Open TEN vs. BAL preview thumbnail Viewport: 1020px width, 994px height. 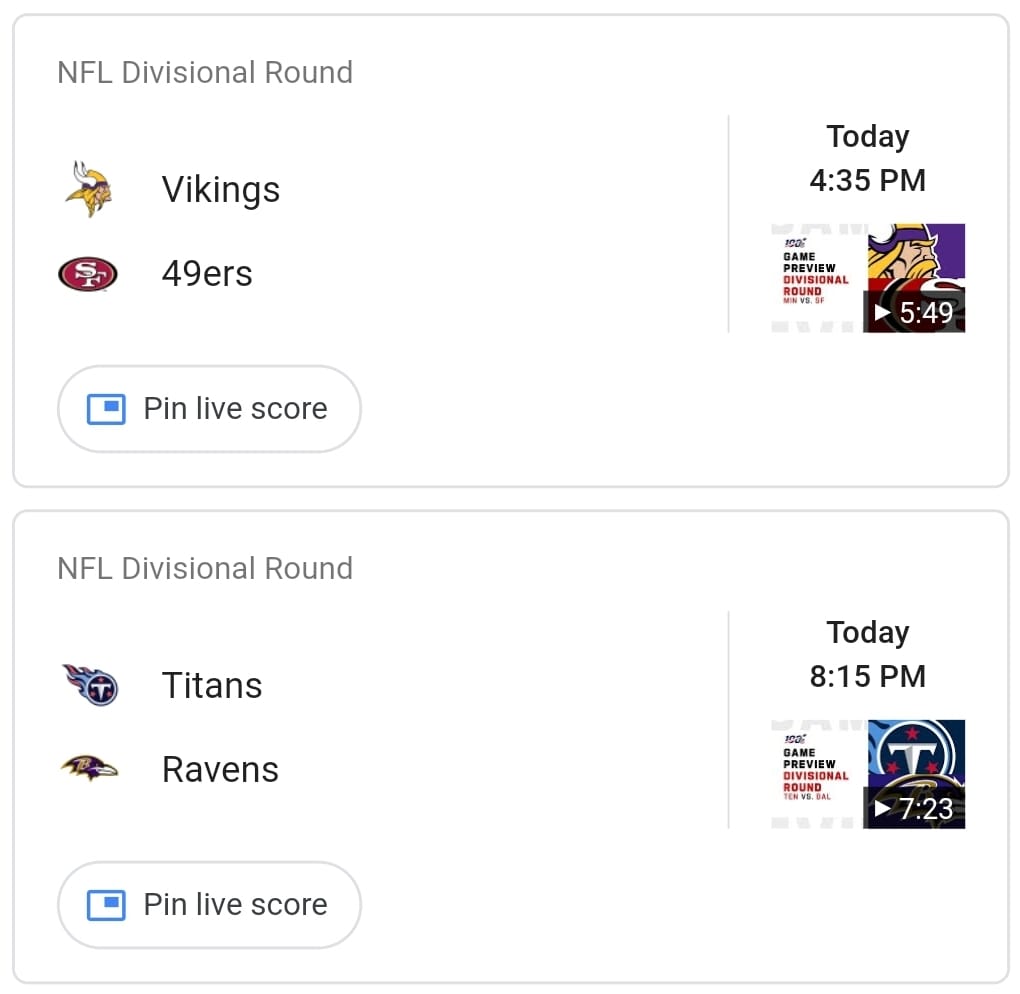pyautogui.click(x=868, y=774)
